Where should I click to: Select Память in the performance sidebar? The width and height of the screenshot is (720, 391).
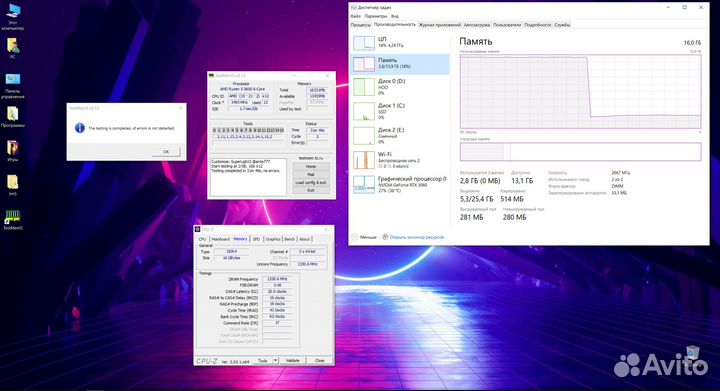[x=400, y=64]
